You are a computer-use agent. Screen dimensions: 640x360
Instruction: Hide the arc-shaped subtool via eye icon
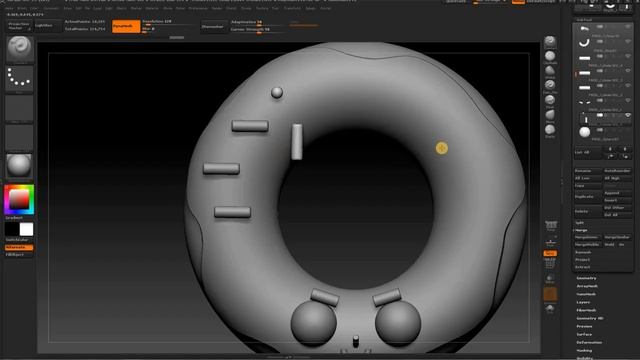[x=628, y=41]
